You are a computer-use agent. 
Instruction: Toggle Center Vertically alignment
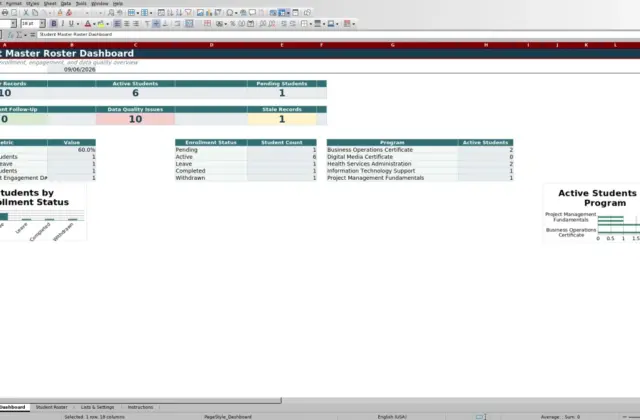156,24
